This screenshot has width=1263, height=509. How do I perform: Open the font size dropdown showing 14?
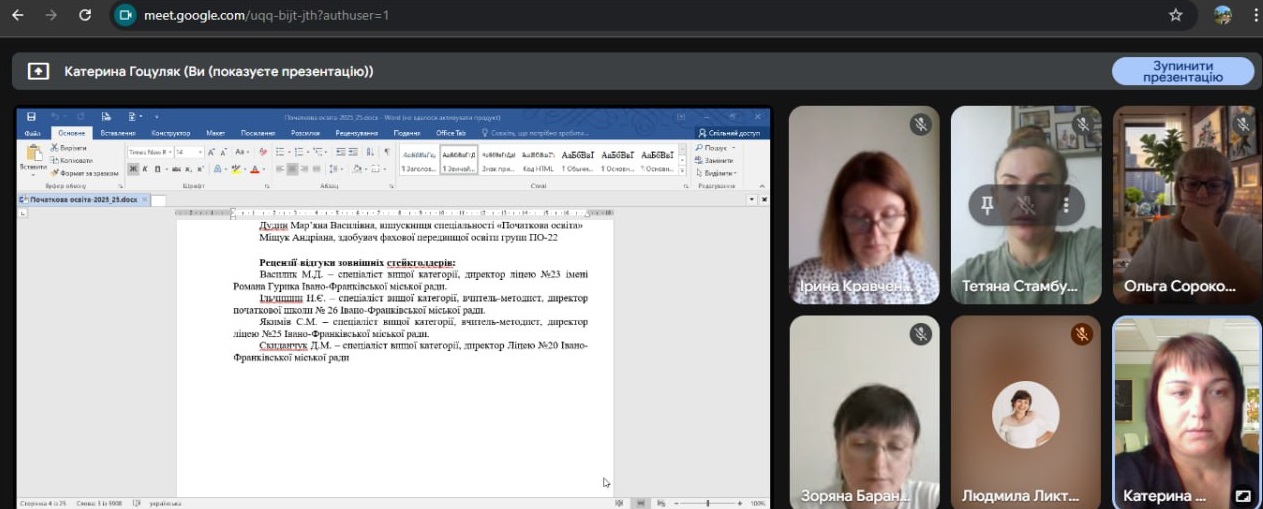pyautogui.click(x=200, y=152)
